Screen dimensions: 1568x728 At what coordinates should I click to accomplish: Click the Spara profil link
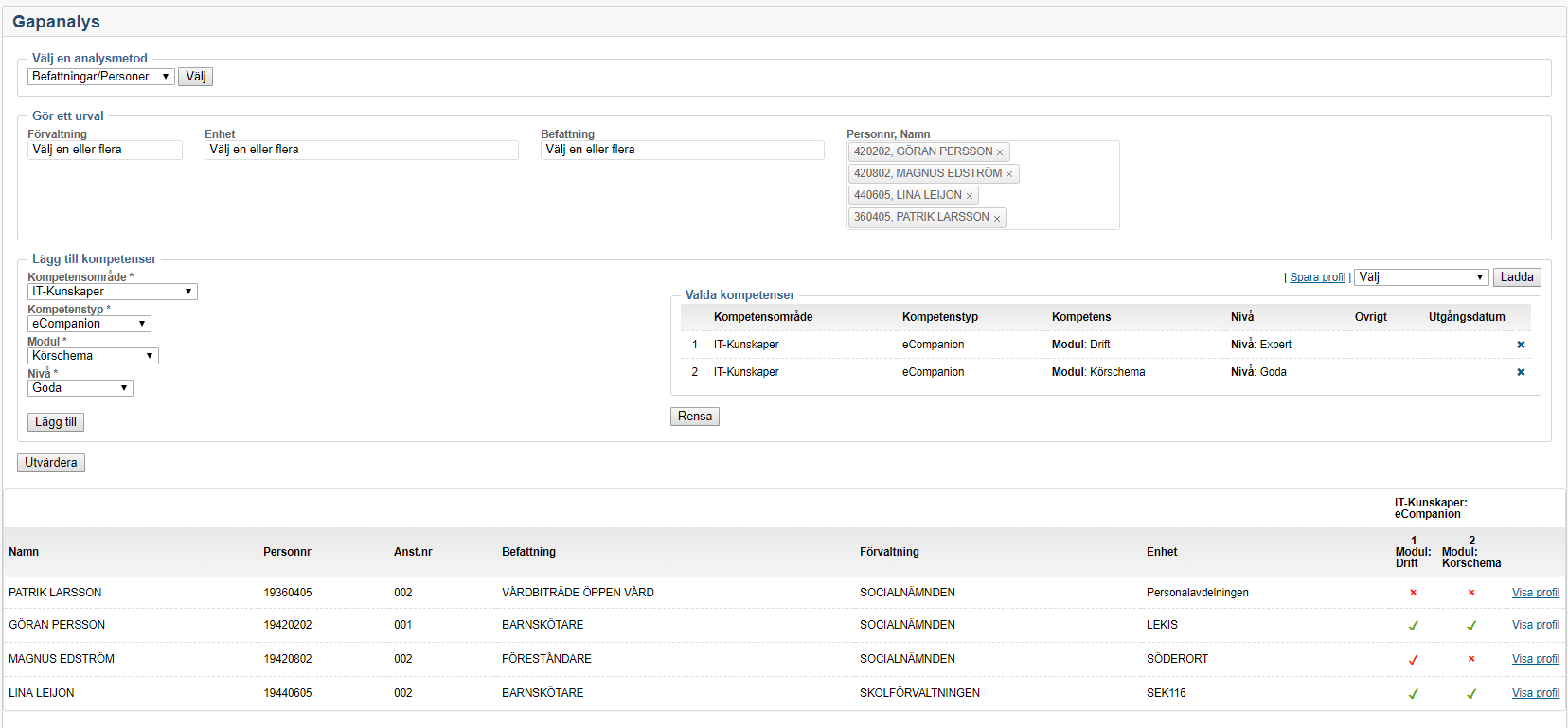1317,277
